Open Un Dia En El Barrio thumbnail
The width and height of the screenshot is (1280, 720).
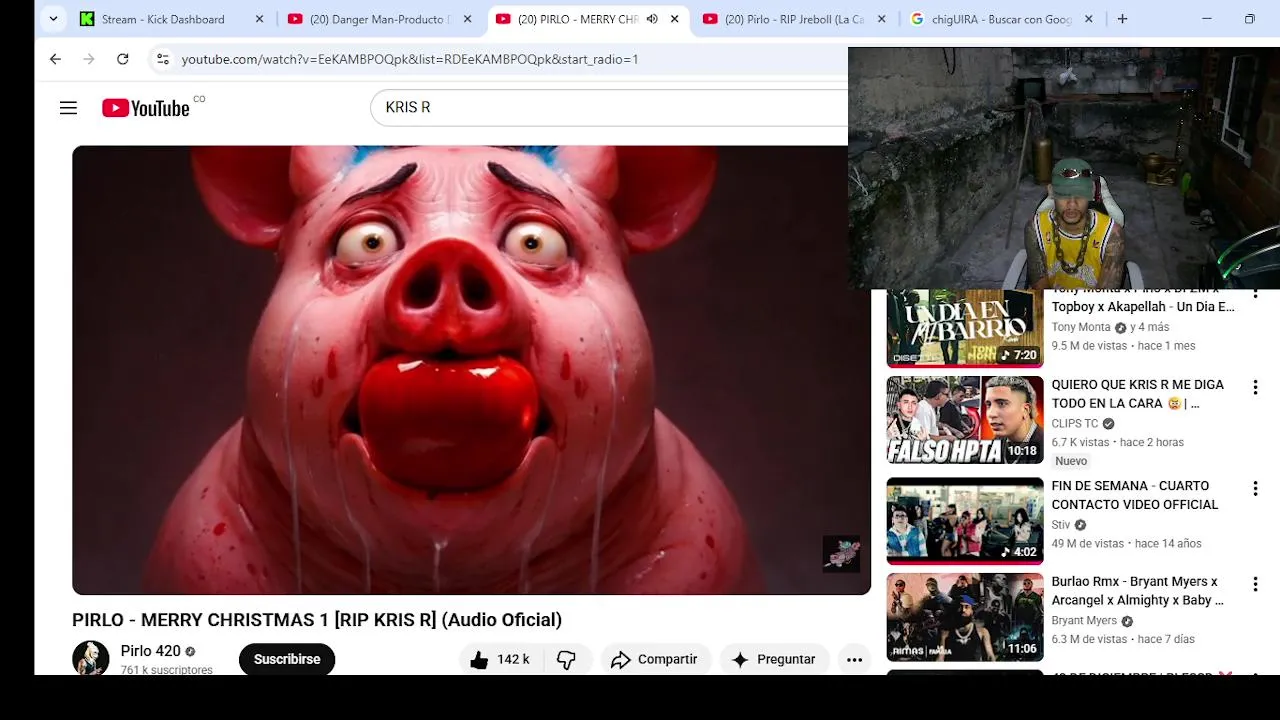pyautogui.click(x=965, y=329)
